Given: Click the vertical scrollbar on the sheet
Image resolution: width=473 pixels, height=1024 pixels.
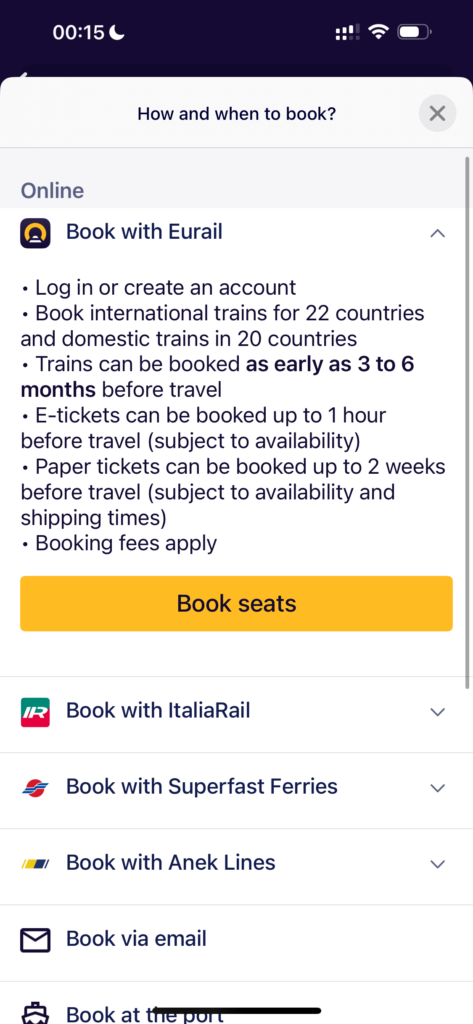Looking at the screenshot, I should tap(468, 423).
